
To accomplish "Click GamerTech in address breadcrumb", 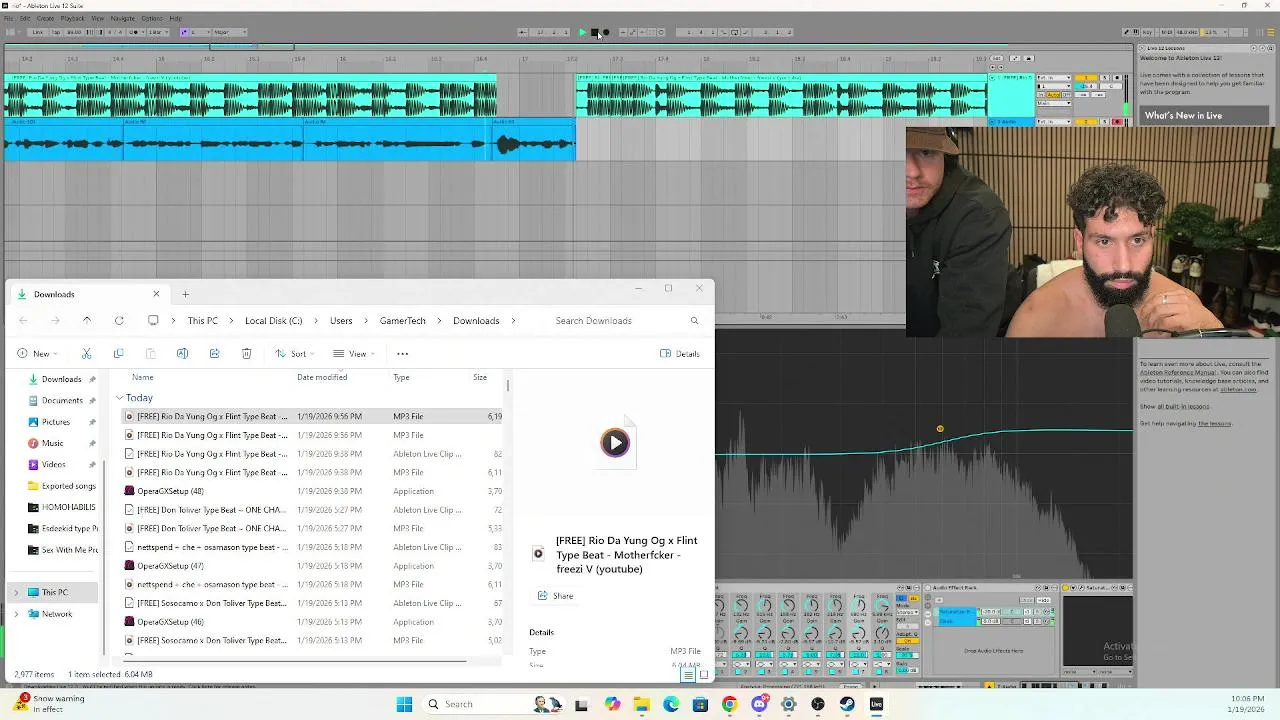I will point(402,321).
